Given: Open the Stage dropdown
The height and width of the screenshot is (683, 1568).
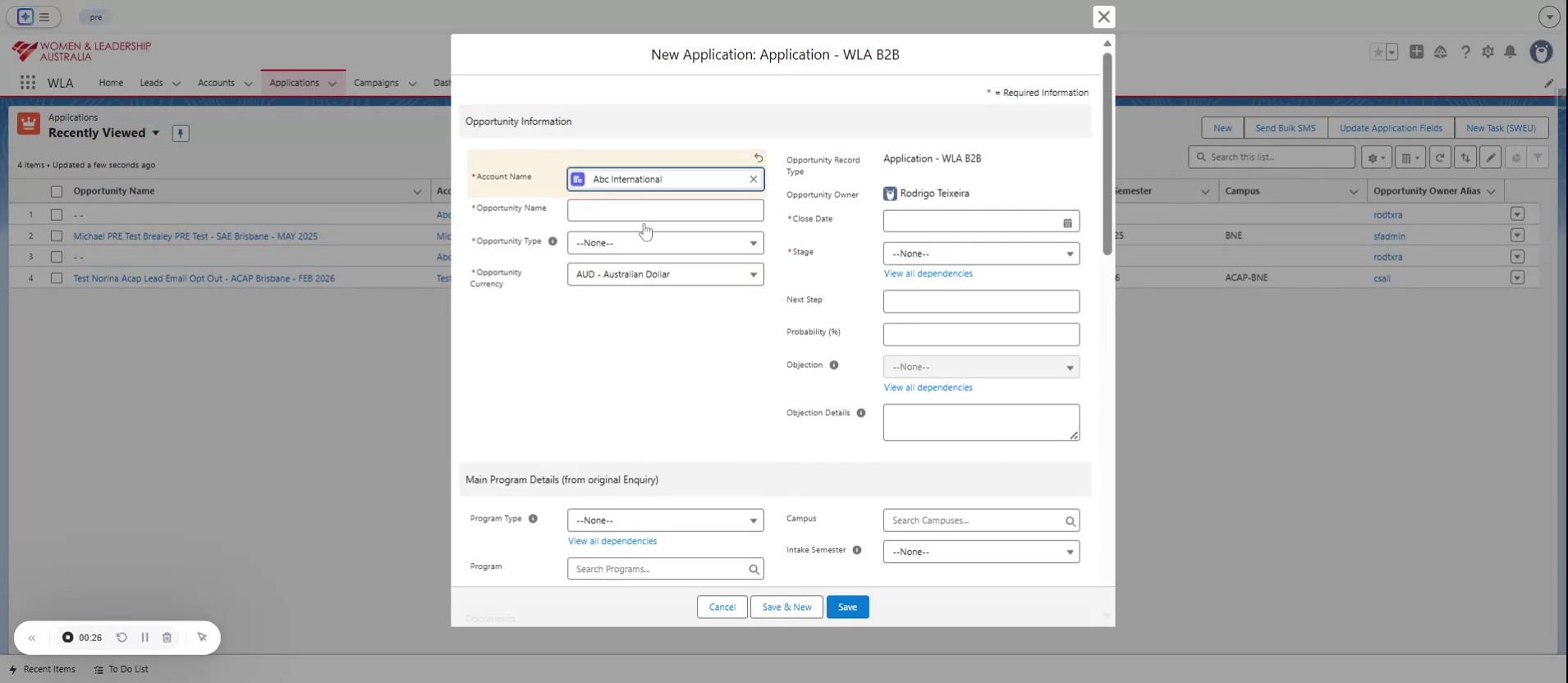Looking at the screenshot, I should click(980, 254).
